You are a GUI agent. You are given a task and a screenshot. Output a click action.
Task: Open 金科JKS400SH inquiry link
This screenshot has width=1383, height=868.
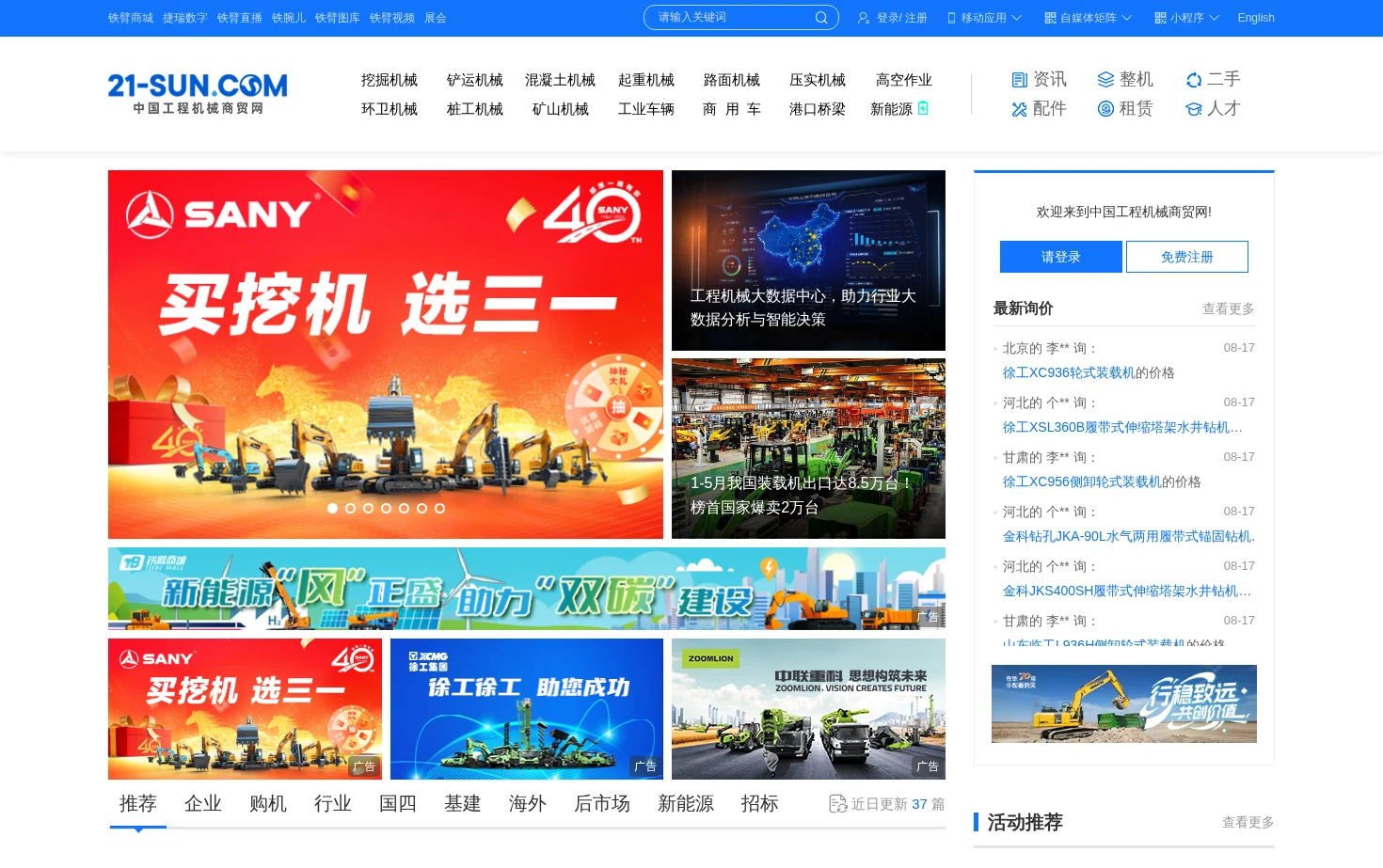[1127, 591]
